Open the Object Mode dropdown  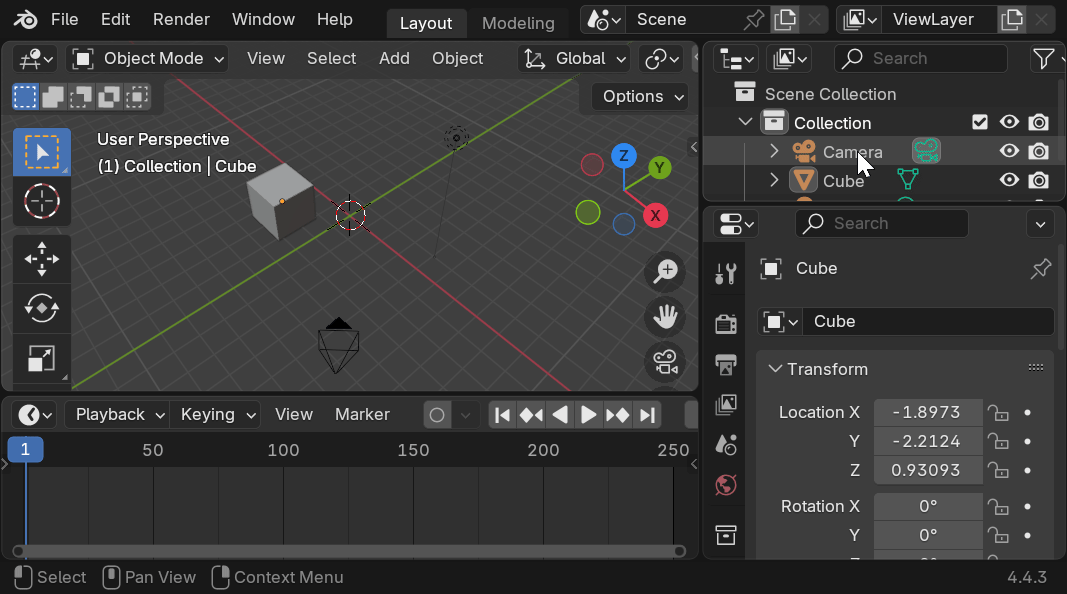pos(148,58)
